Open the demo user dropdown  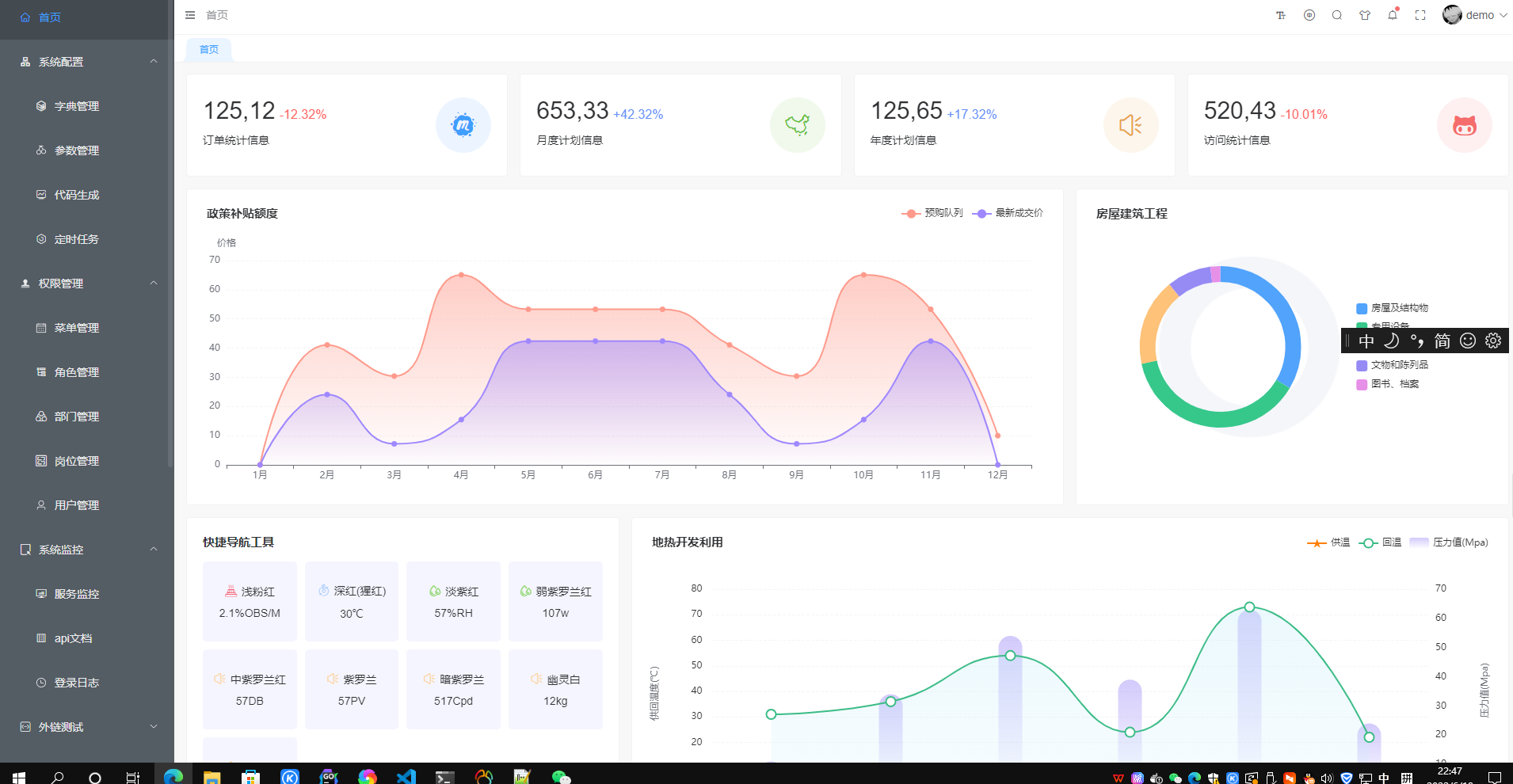pyautogui.click(x=1475, y=15)
